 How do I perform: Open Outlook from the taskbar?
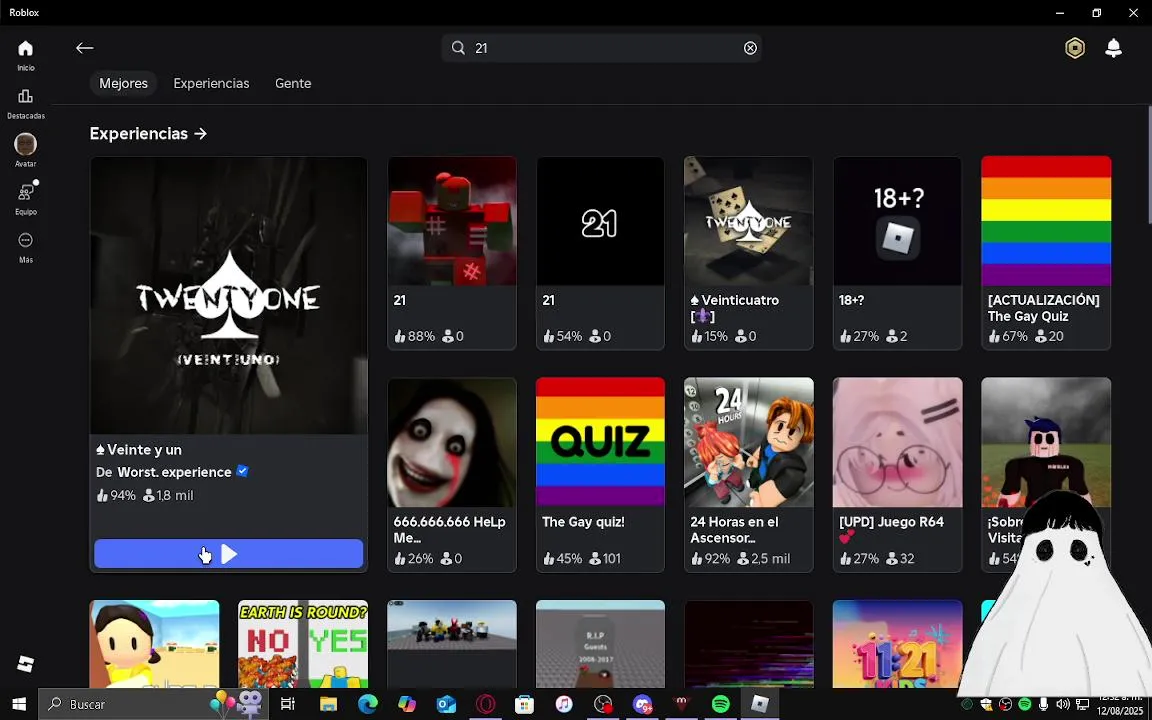click(446, 704)
